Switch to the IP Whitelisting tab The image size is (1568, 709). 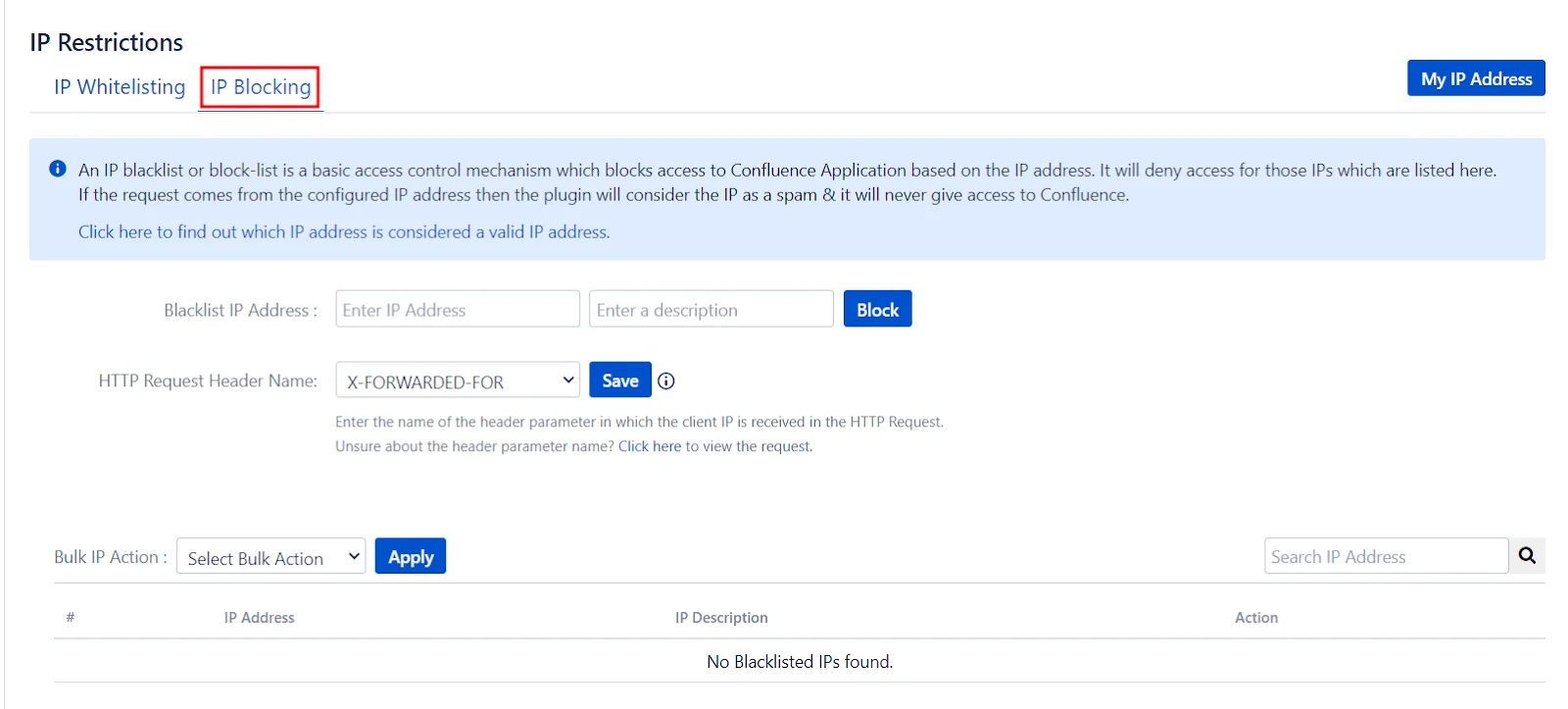[x=120, y=87]
